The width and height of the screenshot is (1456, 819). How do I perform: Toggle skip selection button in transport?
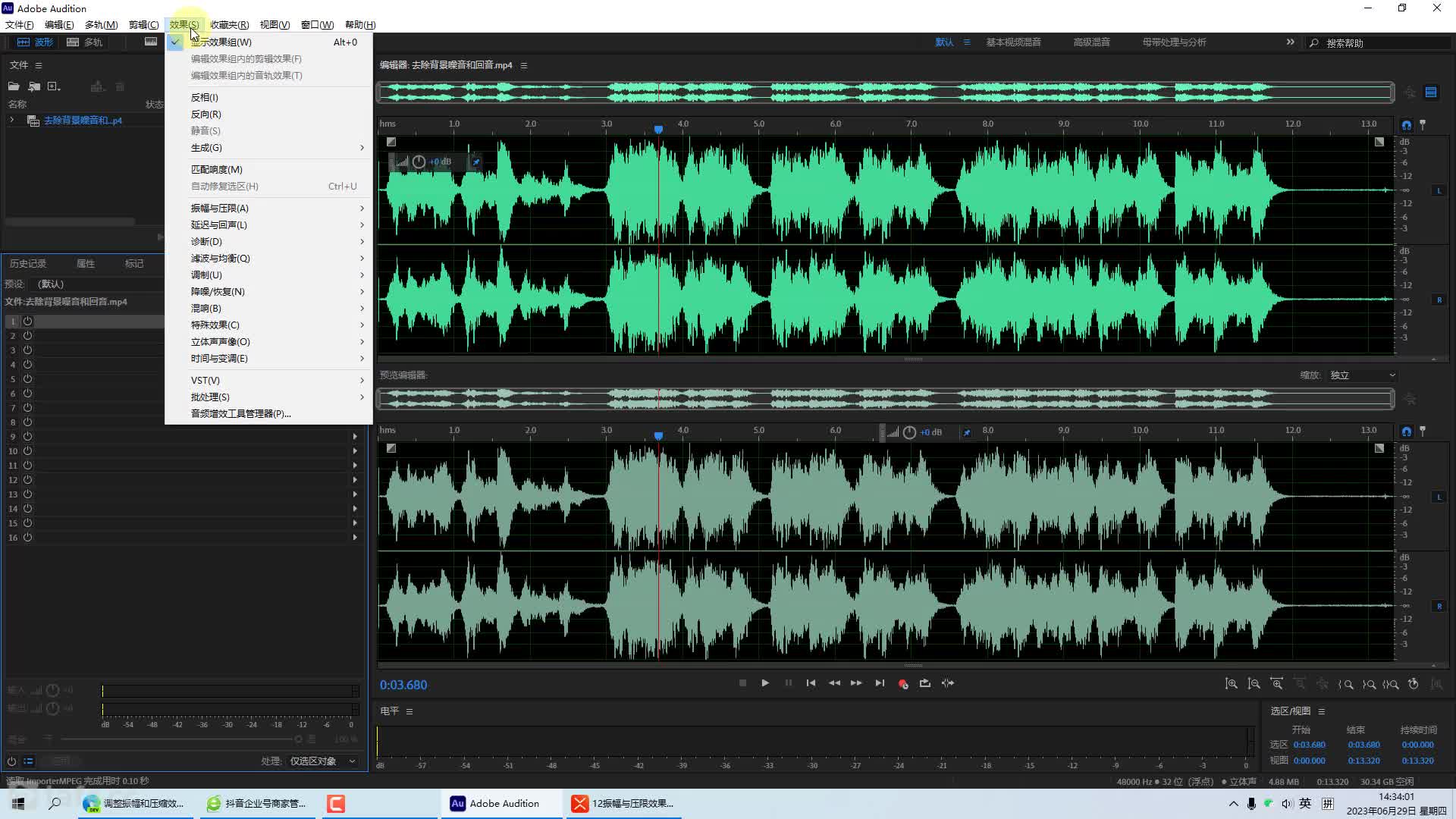click(948, 683)
